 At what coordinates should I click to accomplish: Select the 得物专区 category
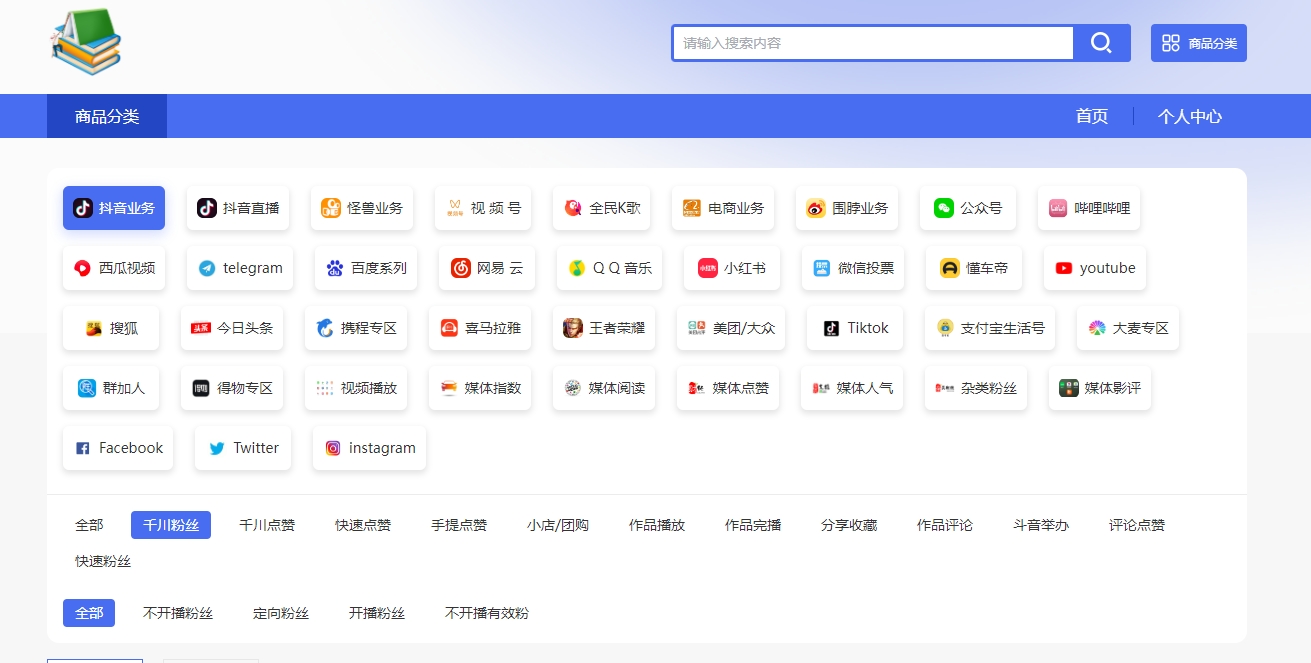pyautogui.click(x=232, y=388)
